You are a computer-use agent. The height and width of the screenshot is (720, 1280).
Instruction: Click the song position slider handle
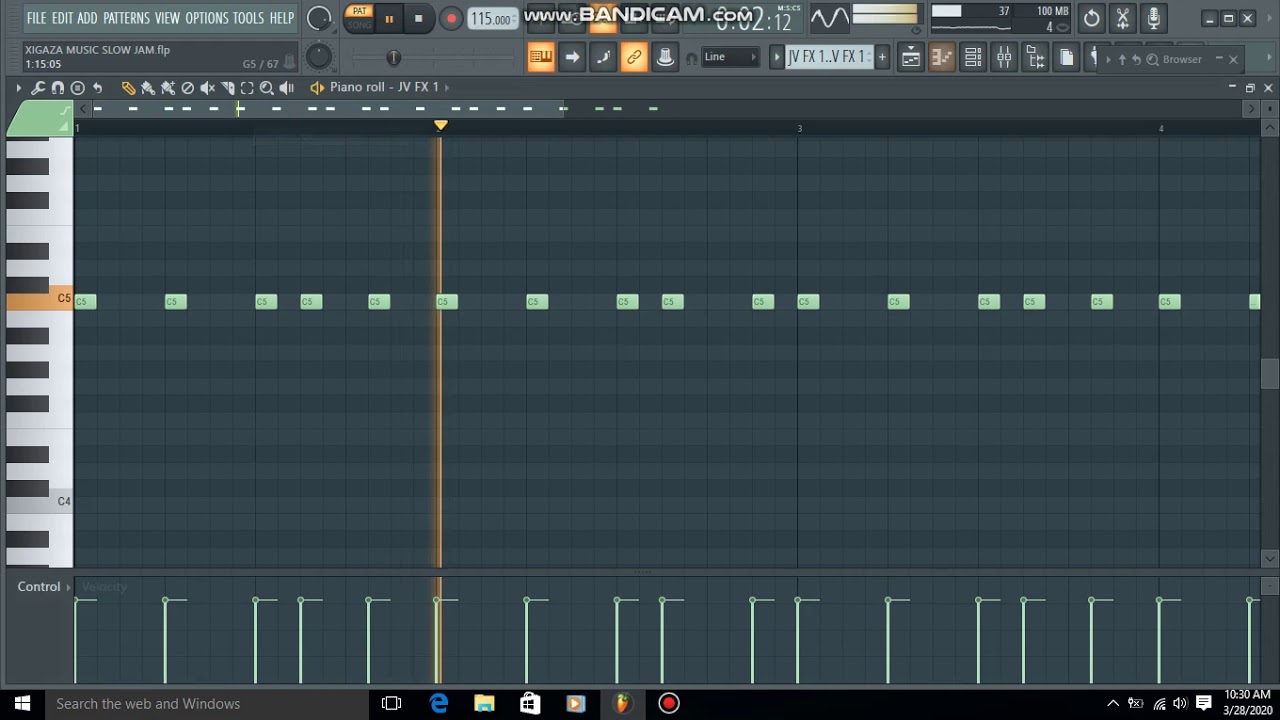click(393, 58)
